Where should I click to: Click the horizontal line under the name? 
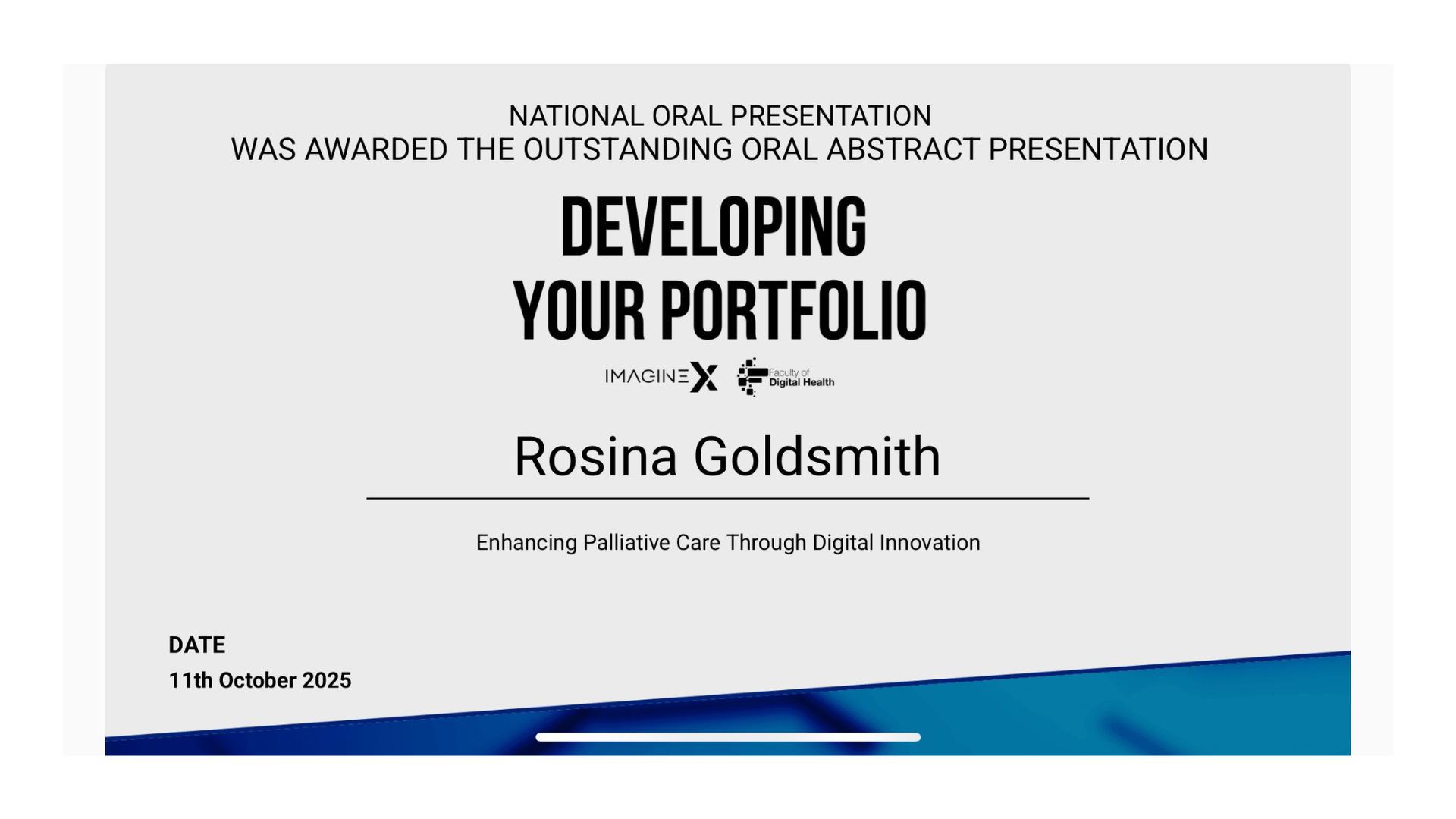[727, 498]
